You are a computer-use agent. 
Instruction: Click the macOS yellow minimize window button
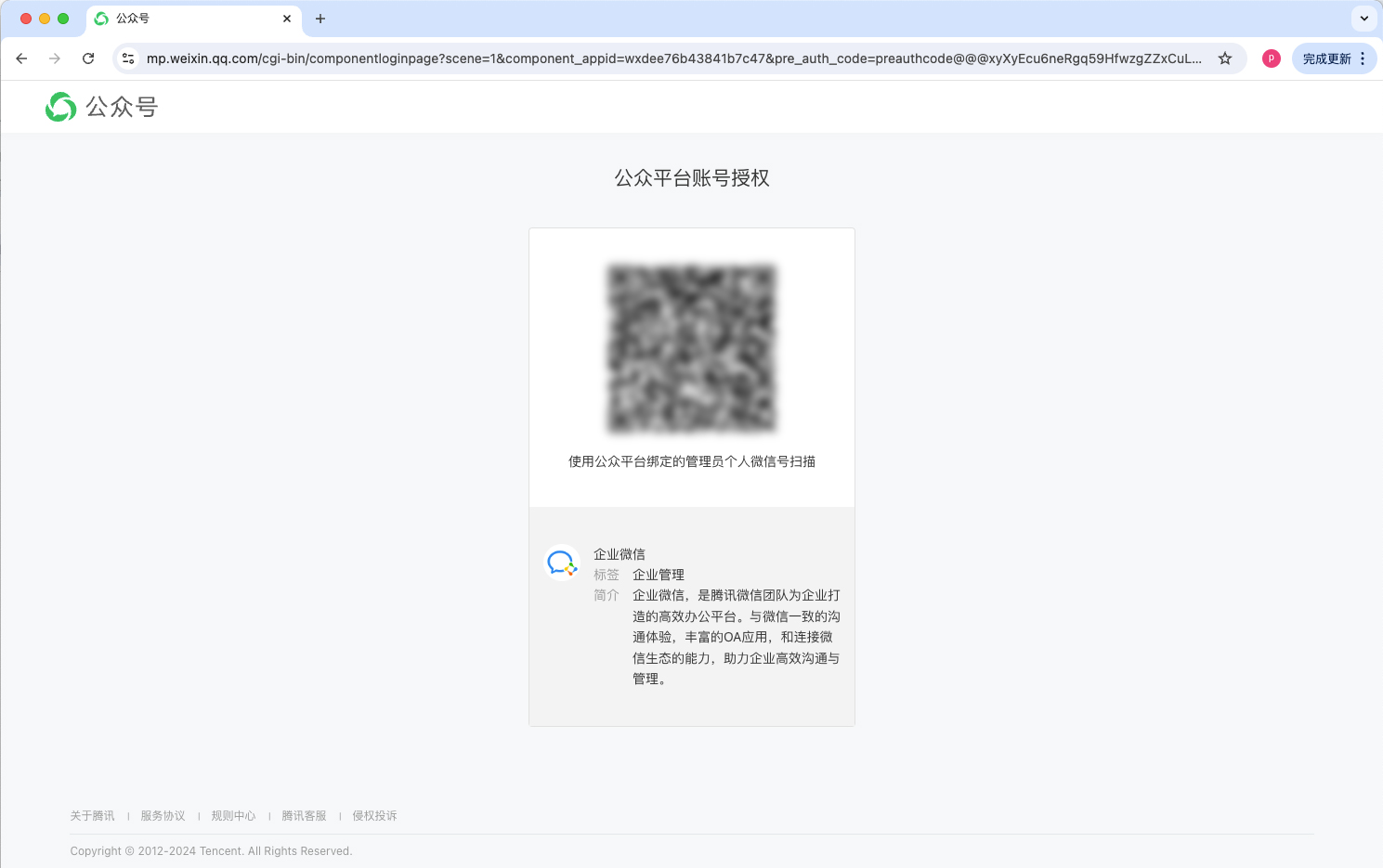coord(45,19)
